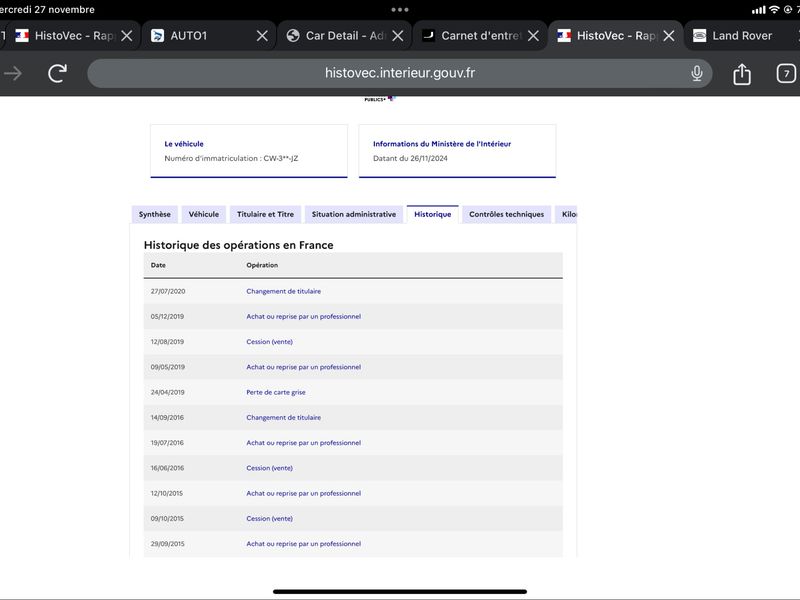Click Achat ou reprise dated 09/05/2019

click(304, 367)
